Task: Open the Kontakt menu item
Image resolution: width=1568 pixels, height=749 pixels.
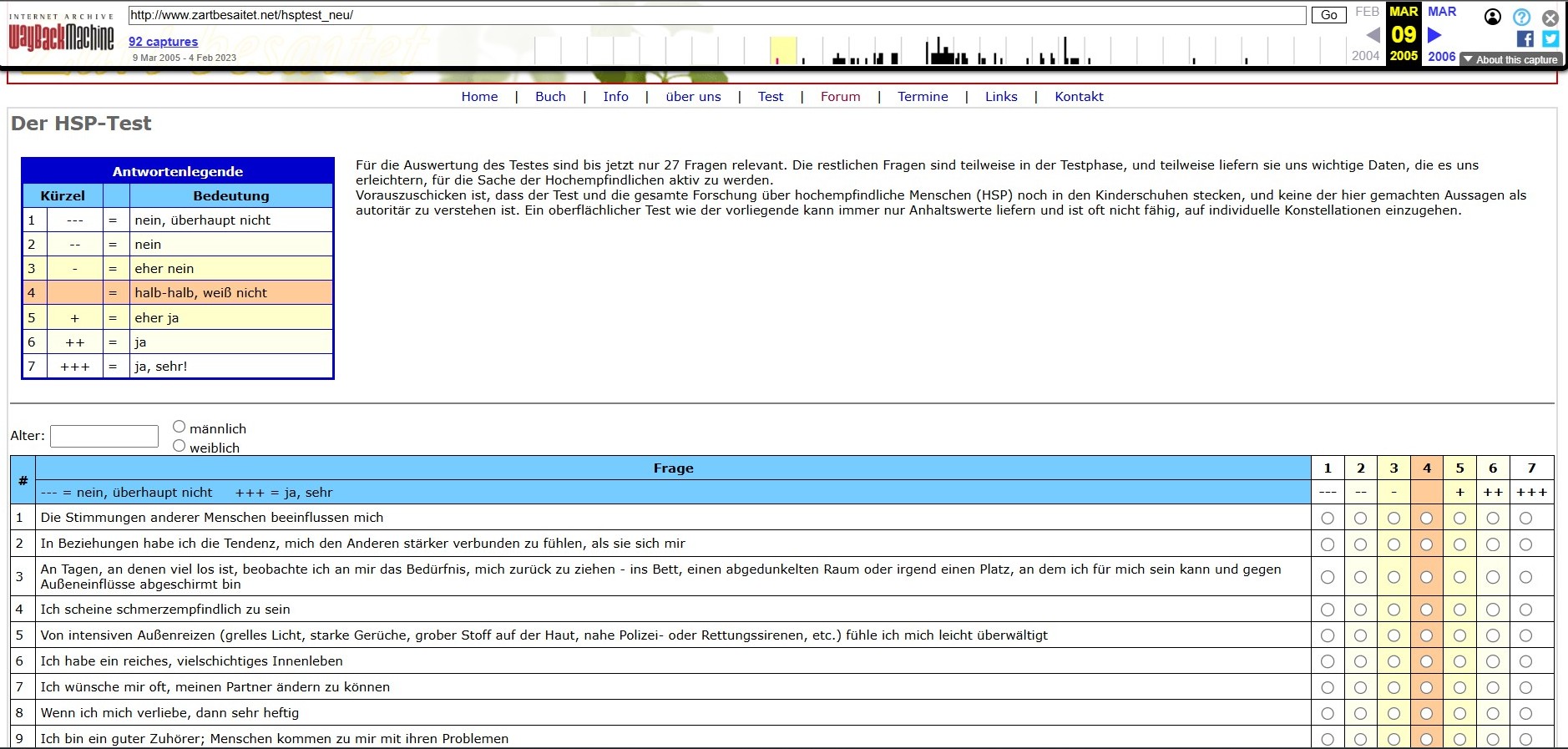Action: click(1079, 97)
